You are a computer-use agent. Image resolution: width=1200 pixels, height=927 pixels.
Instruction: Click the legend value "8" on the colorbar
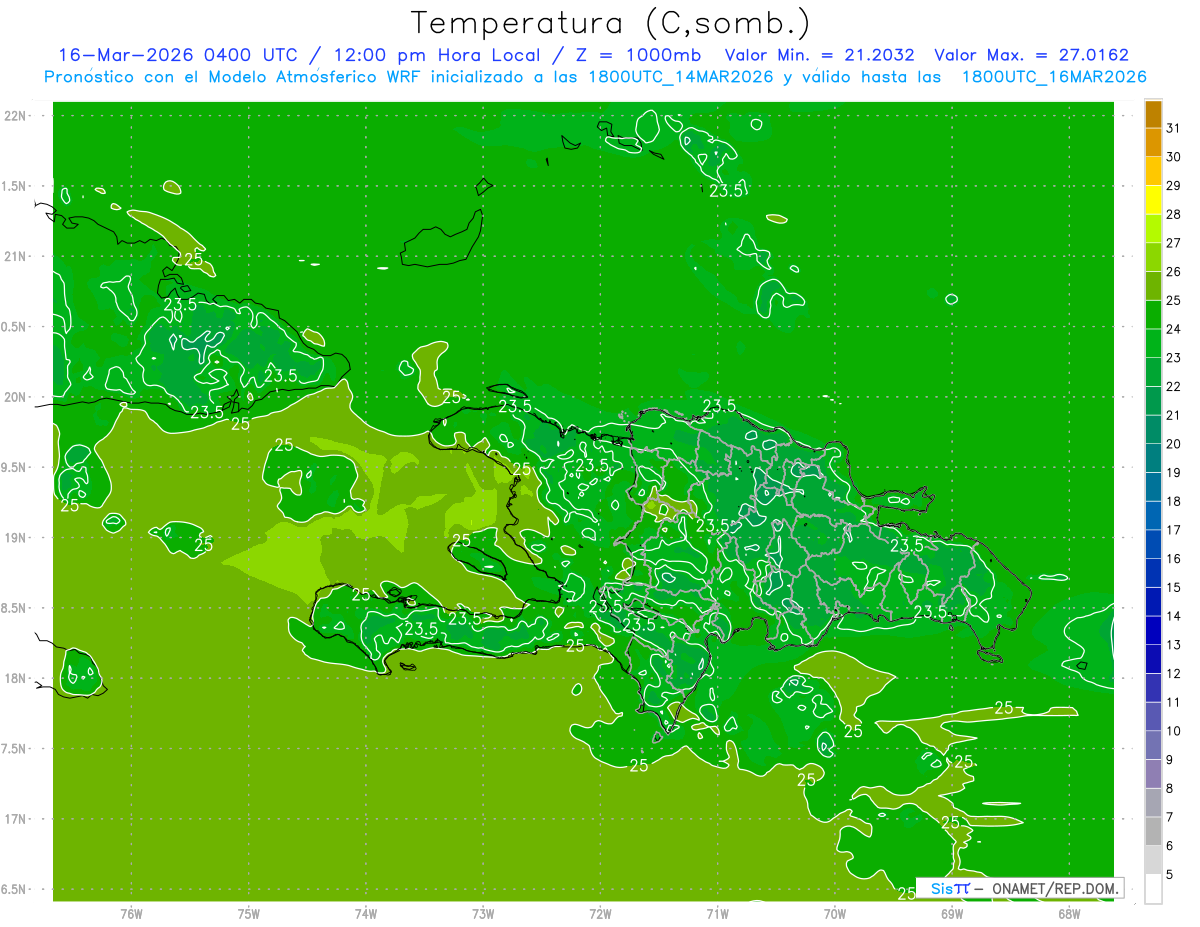tap(1170, 788)
